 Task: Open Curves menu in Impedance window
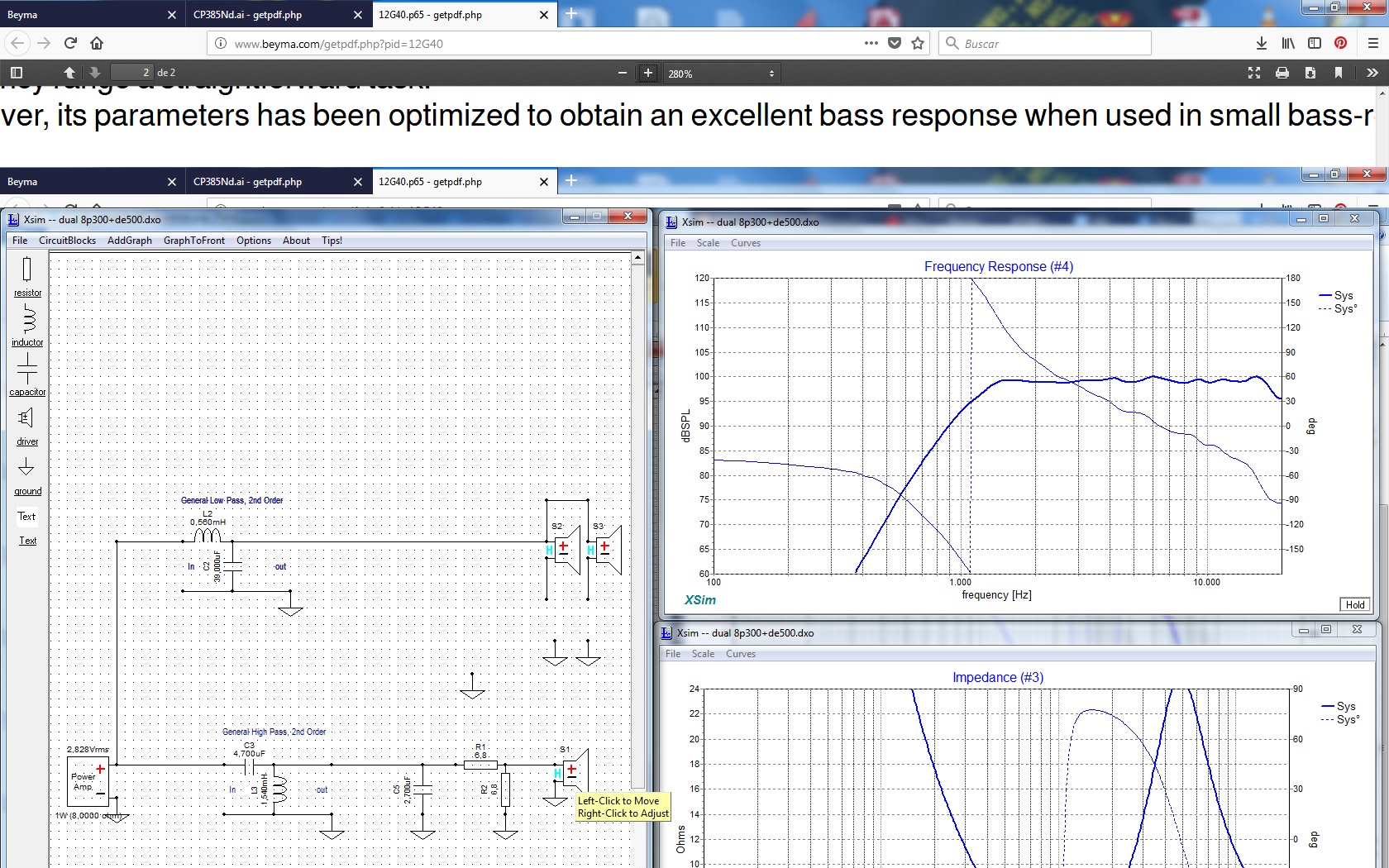click(741, 654)
